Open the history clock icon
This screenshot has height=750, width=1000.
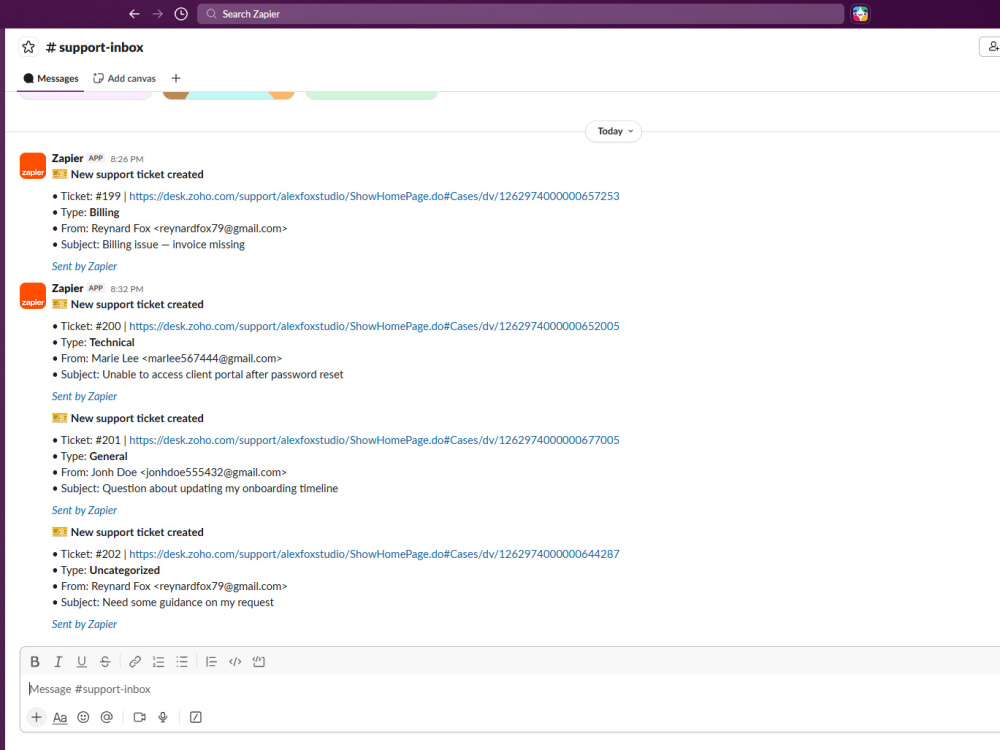tap(181, 13)
